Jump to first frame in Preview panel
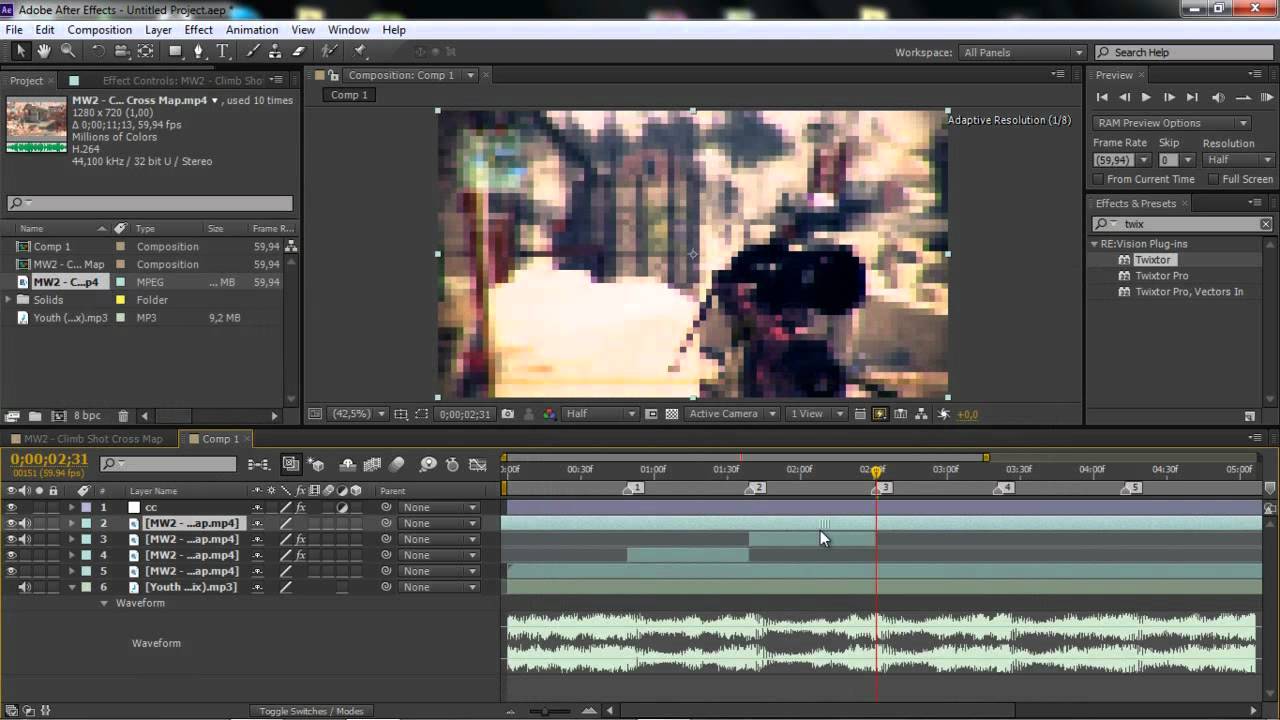The width and height of the screenshot is (1280, 720). tap(1102, 97)
